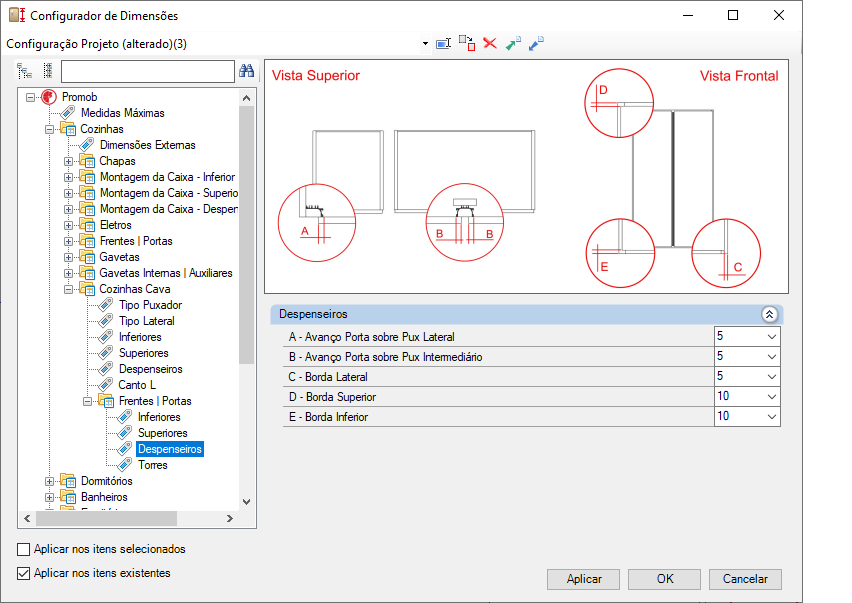Image resolution: width=852 pixels, height=603 pixels.
Task: Click the tree horizontal scrollbar left arrow
Action: pyautogui.click(x=27, y=518)
